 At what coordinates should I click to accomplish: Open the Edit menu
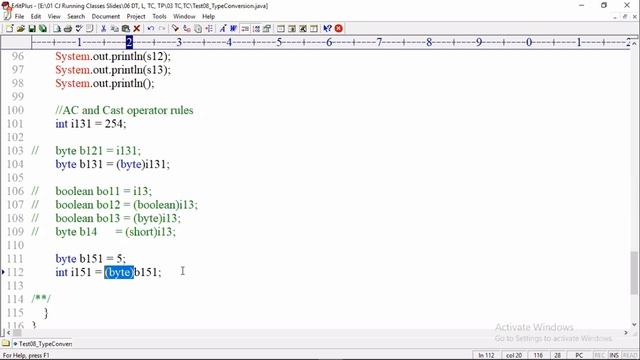click(36, 16)
